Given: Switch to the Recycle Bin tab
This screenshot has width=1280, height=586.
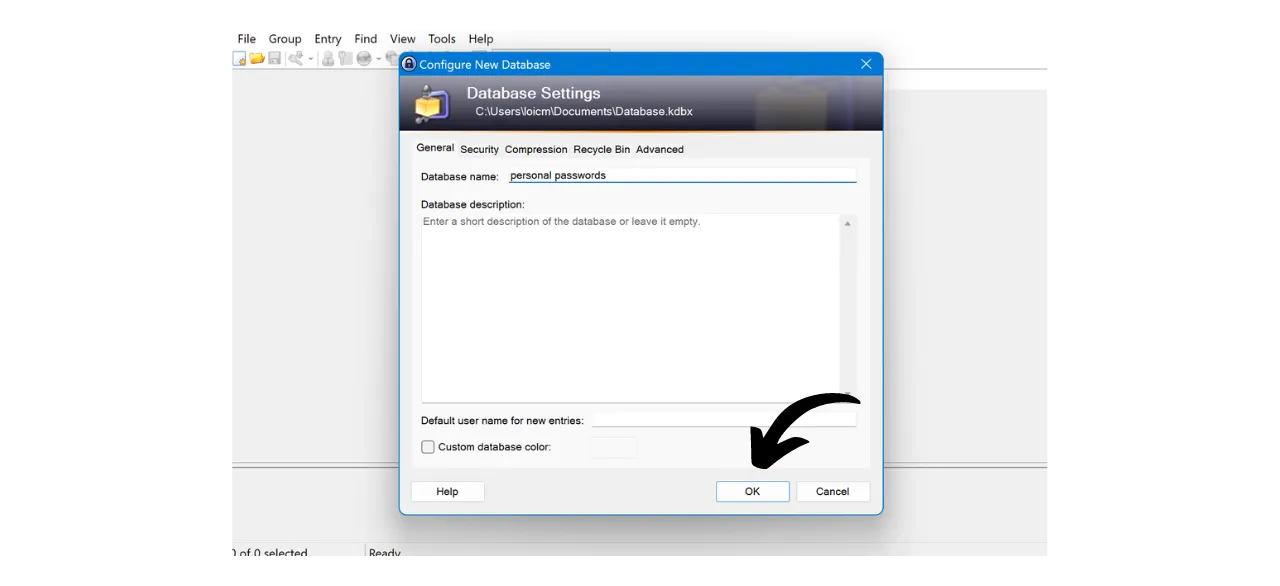Looking at the screenshot, I should coord(601,149).
